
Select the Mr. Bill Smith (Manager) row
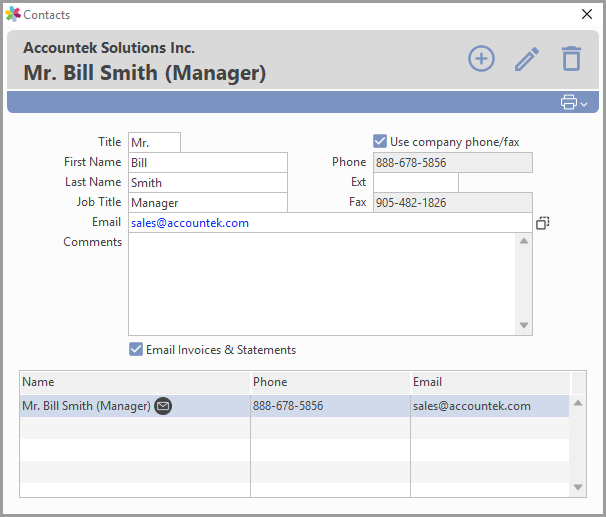pyautogui.click(x=294, y=406)
